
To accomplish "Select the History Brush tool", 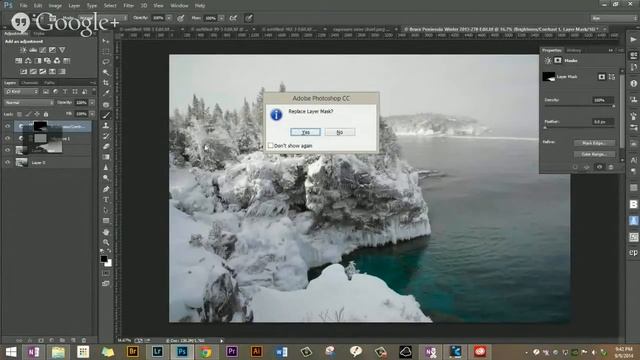I will tap(106, 136).
